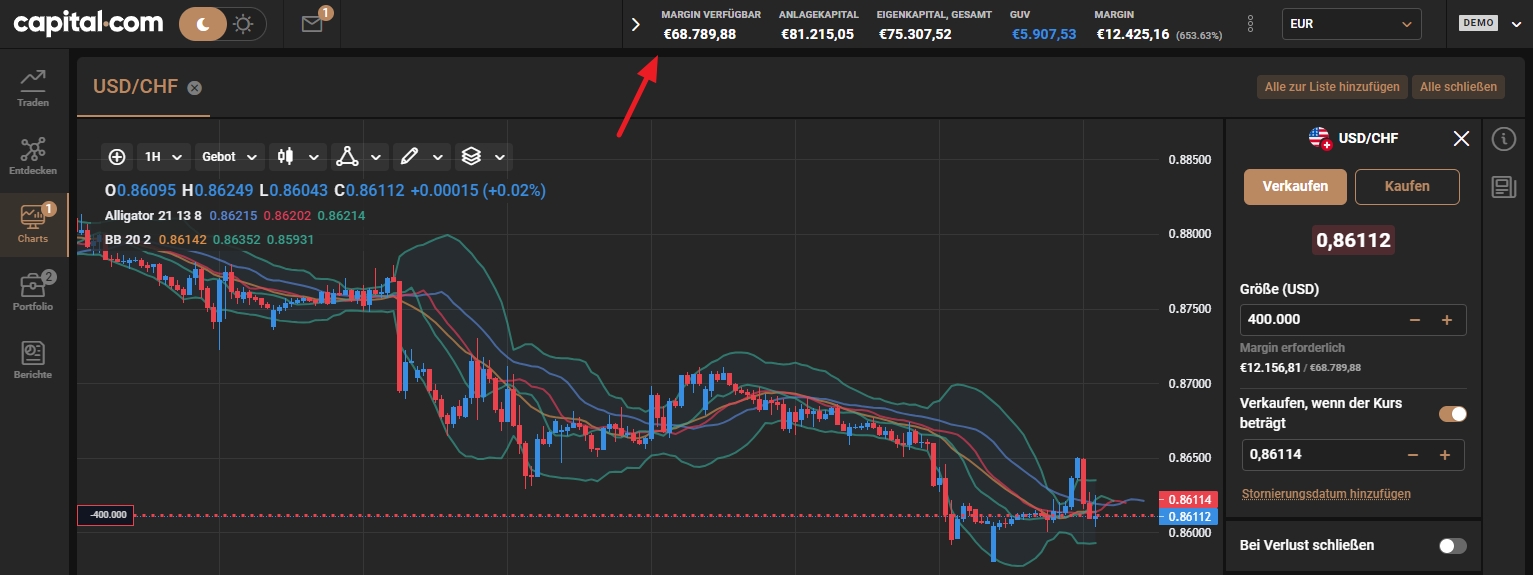Screen dimensions: 1533x575
Task: Switch the dark/light mode toggle
Action: click(223, 24)
